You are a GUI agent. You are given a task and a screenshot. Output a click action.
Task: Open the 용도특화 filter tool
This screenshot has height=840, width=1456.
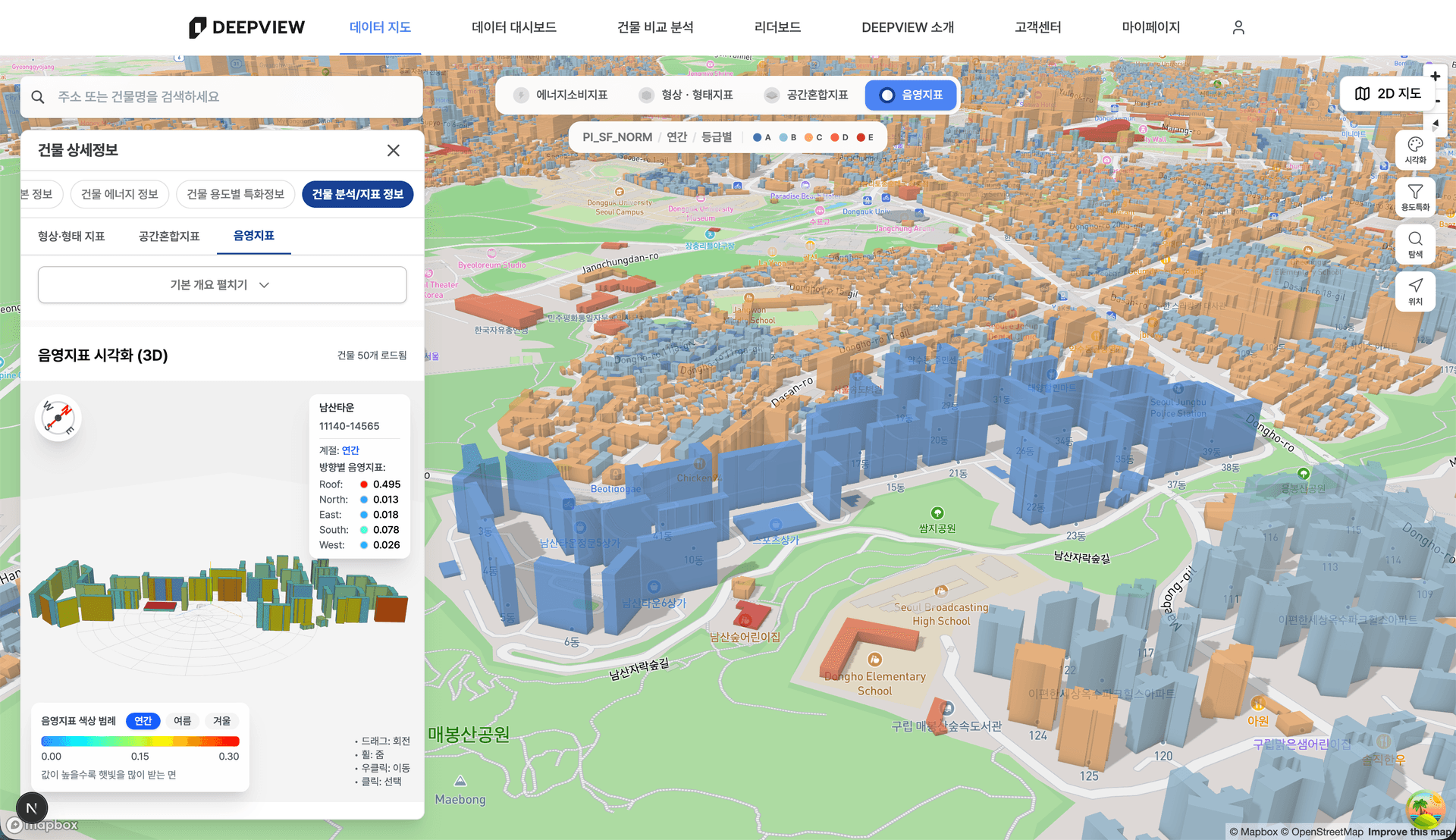tap(1415, 196)
